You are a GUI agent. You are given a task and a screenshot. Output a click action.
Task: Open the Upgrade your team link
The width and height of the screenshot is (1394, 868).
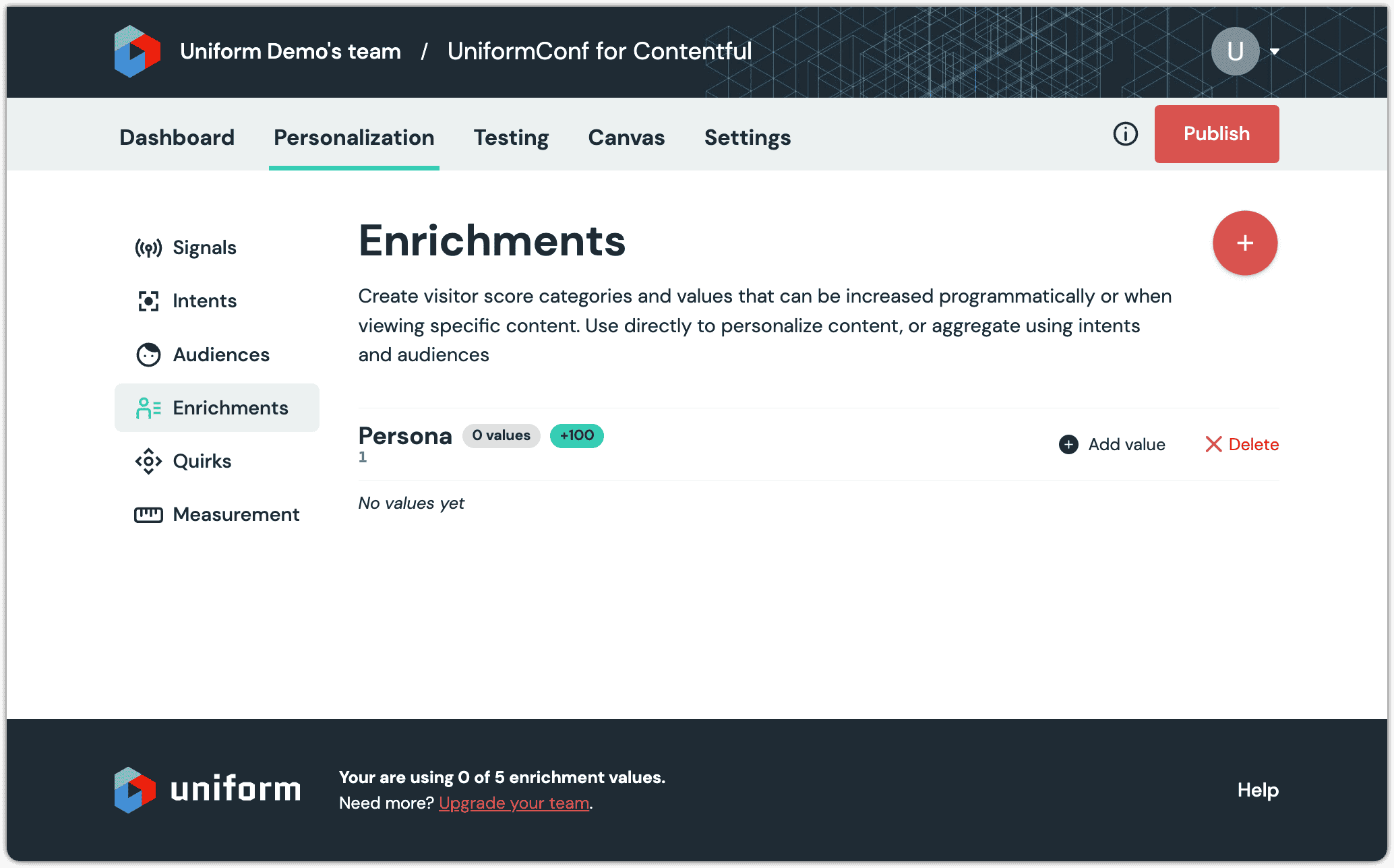coord(514,803)
